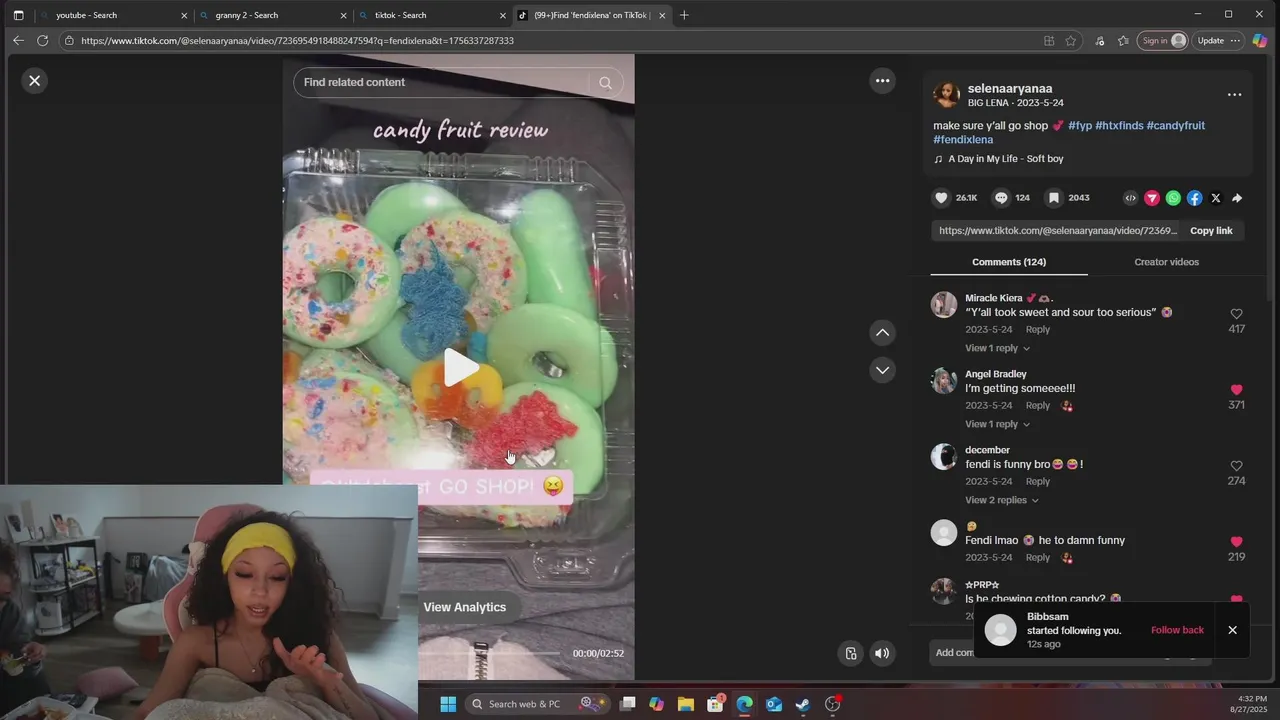Go to the previous video arrow
The height and width of the screenshot is (720, 1280).
pyautogui.click(x=882, y=332)
